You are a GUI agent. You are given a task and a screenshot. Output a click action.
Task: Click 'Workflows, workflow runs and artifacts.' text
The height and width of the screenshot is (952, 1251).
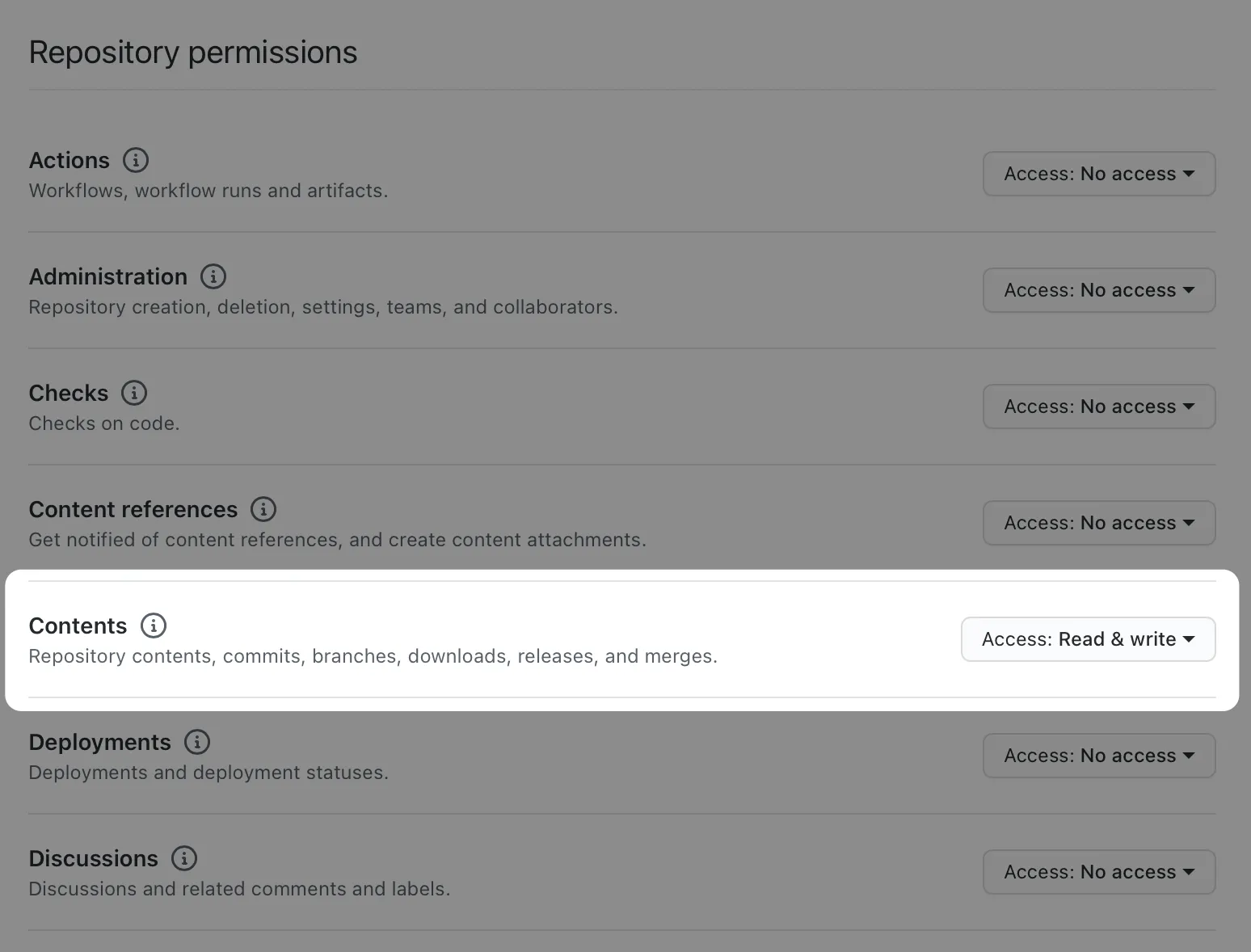pos(208,191)
